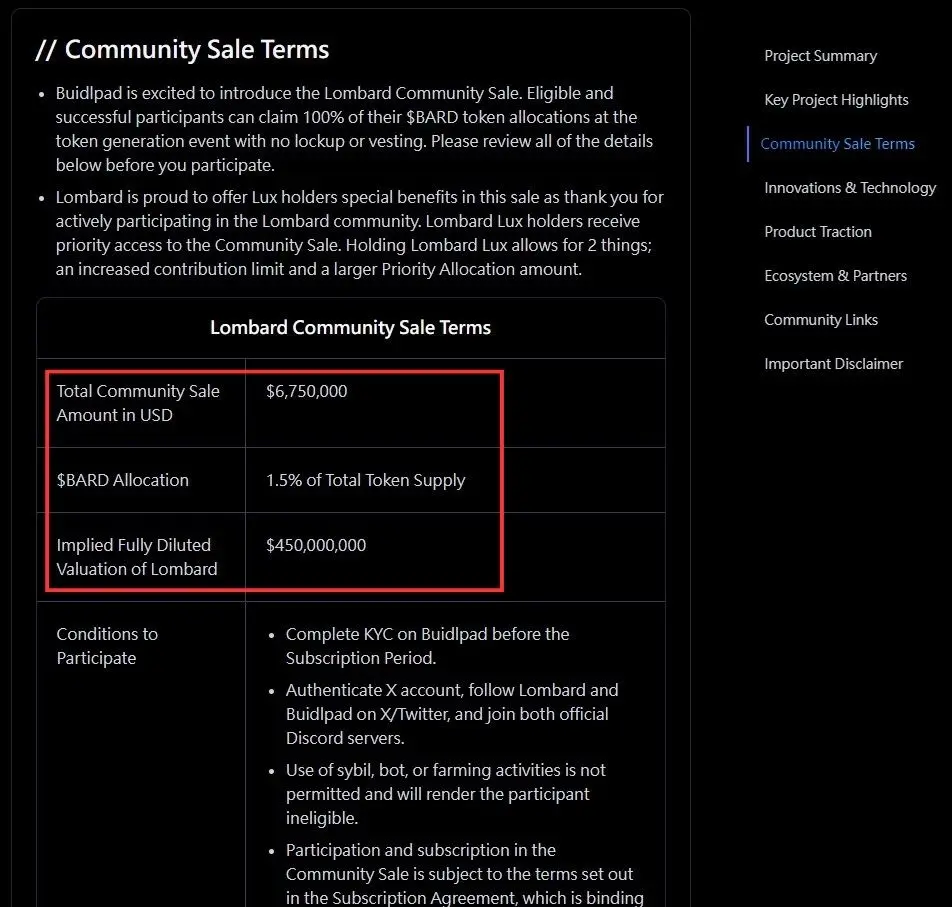
Task: Select Community Sale Terms in sidebar
Action: [837, 144]
